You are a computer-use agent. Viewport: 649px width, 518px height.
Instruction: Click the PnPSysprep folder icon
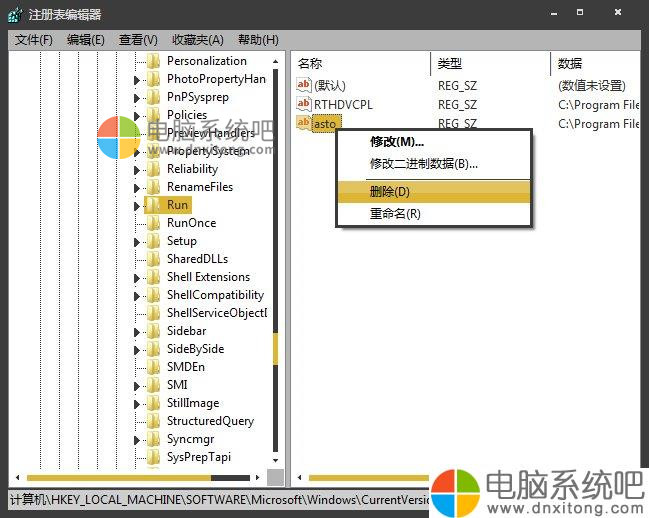154,97
